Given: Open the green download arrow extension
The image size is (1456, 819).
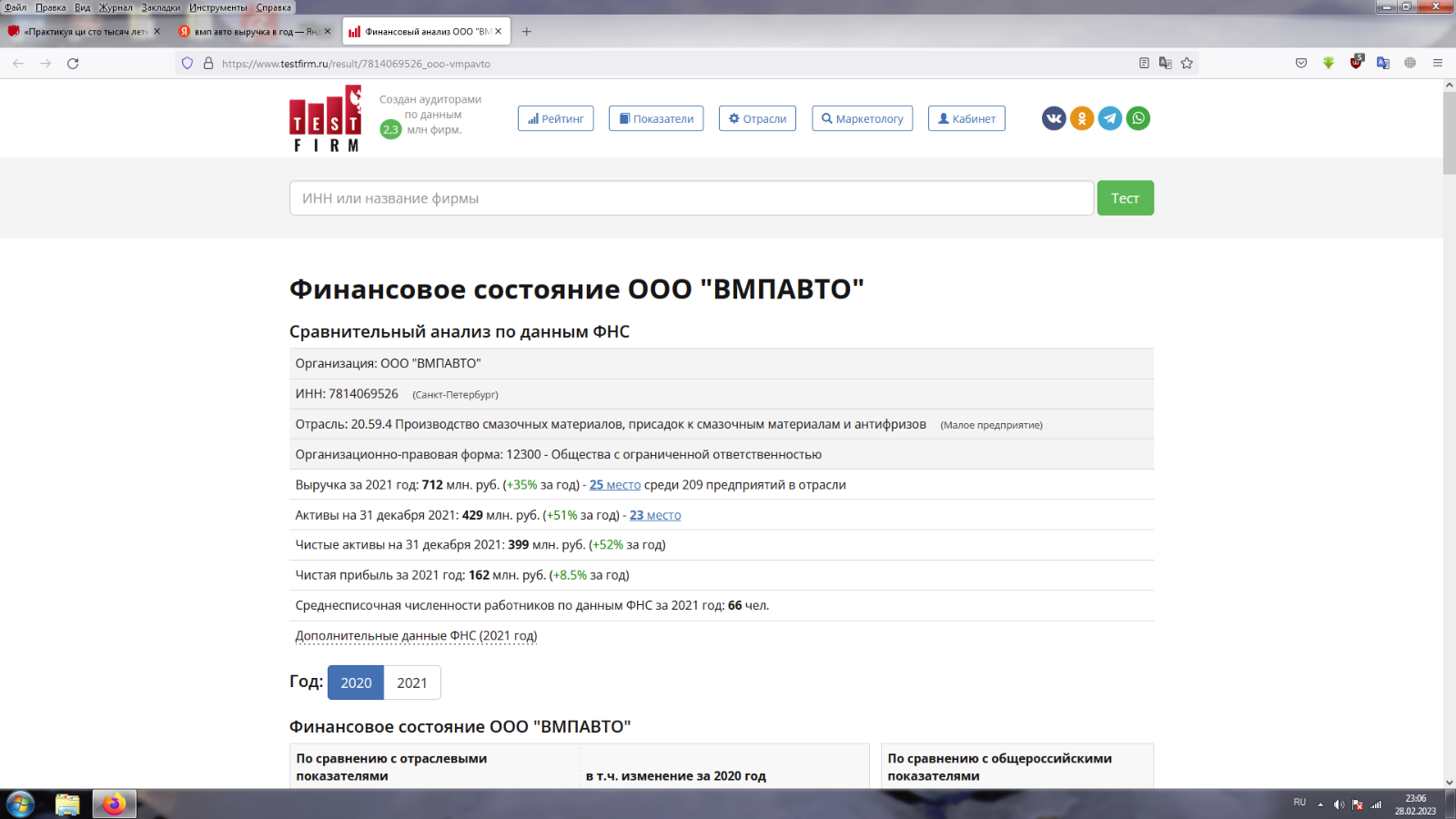Looking at the screenshot, I should click(1329, 64).
